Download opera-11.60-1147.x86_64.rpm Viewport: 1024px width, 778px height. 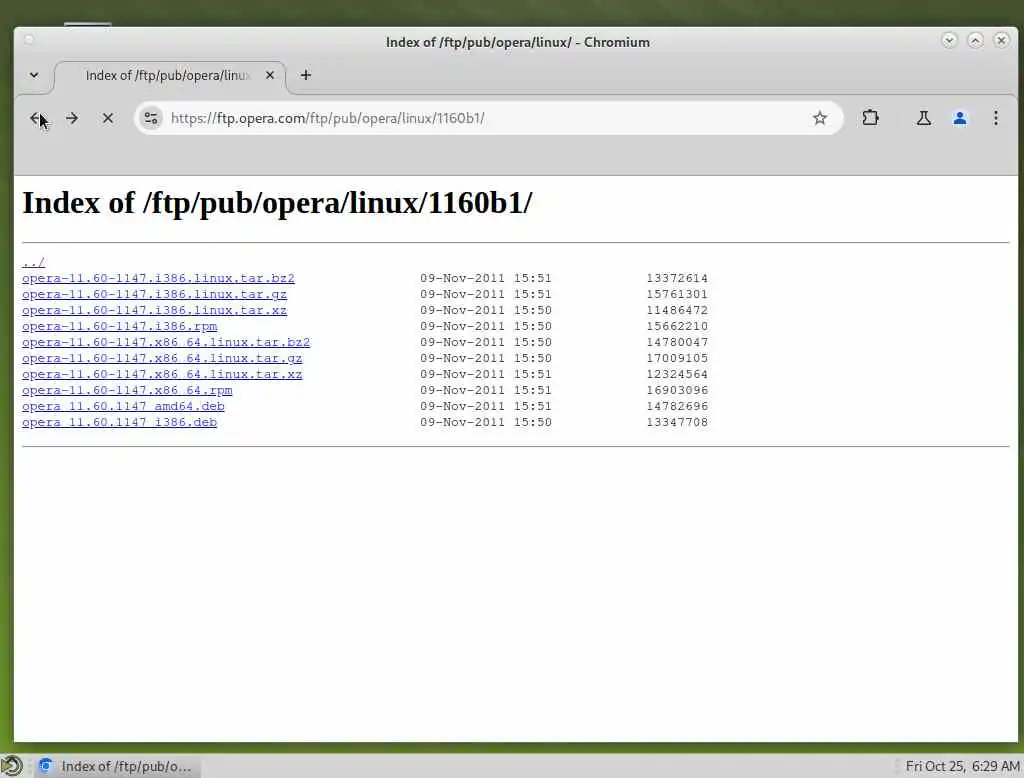coord(127,390)
